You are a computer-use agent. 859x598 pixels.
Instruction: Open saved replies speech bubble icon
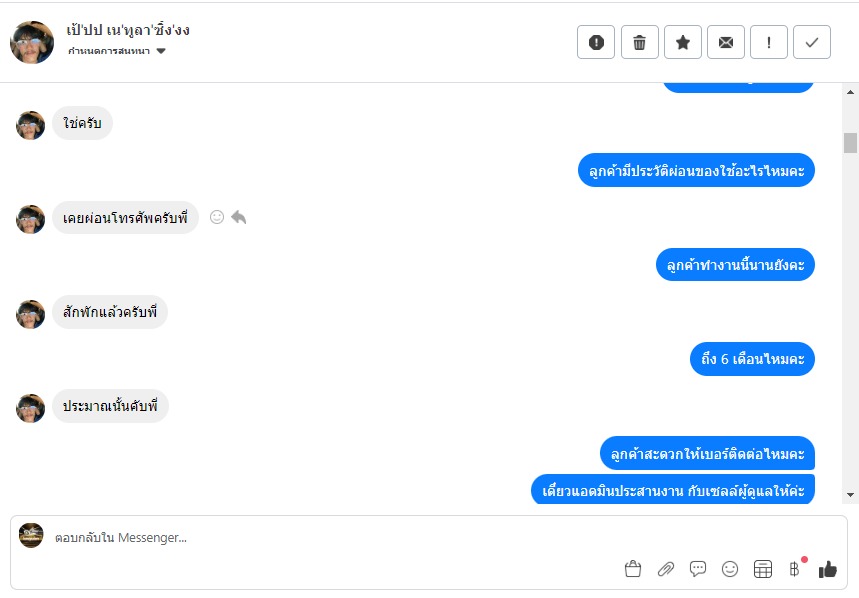698,569
